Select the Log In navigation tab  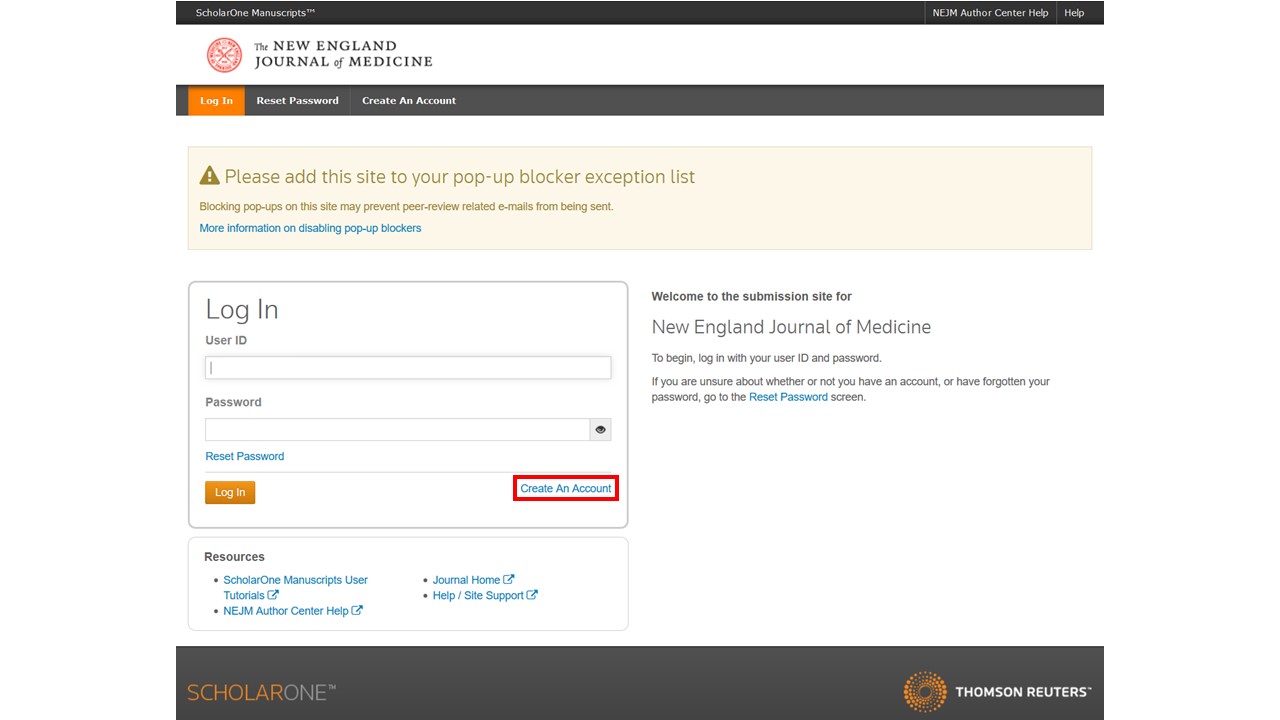pyautogui.click(x=216, y=101)
